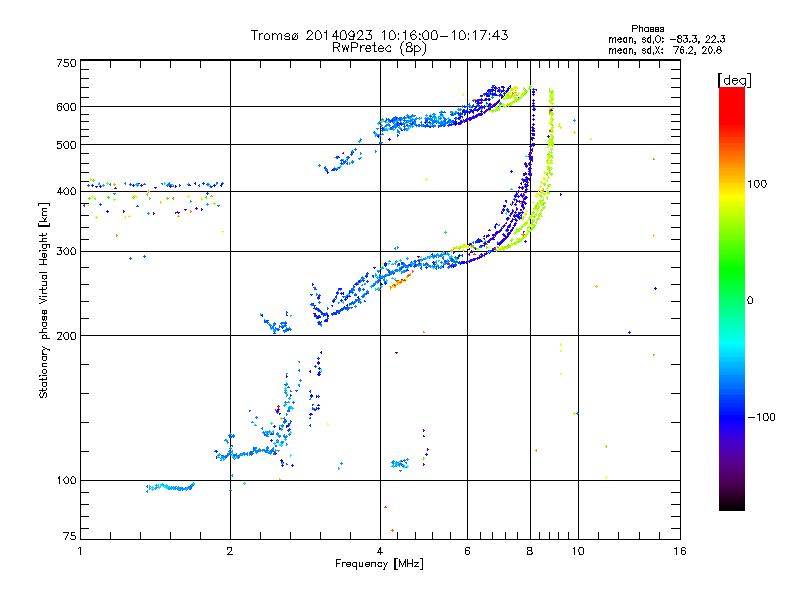Click the plot title 'Tromsø 20140923 10:16:00-10:17:43'
Screen dimensions: 800x600
[x=379, y=35]
